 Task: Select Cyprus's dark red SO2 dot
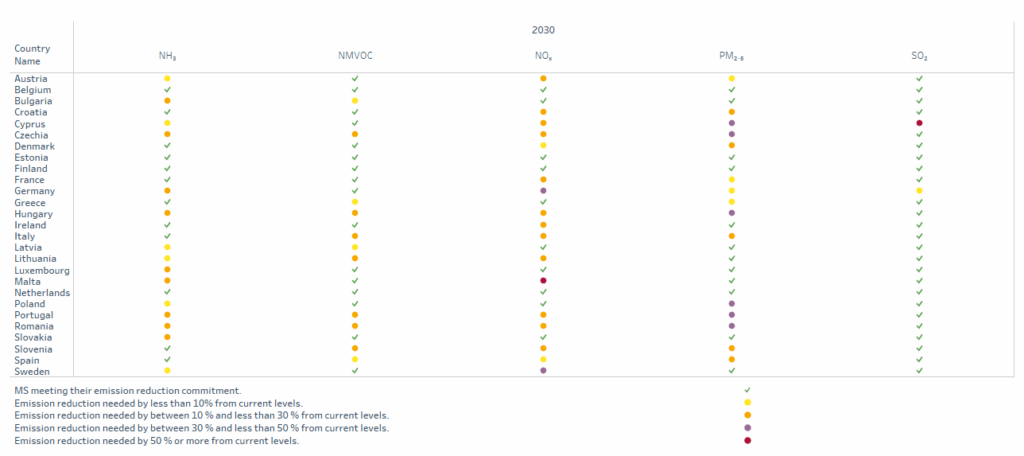click(920, 123)
